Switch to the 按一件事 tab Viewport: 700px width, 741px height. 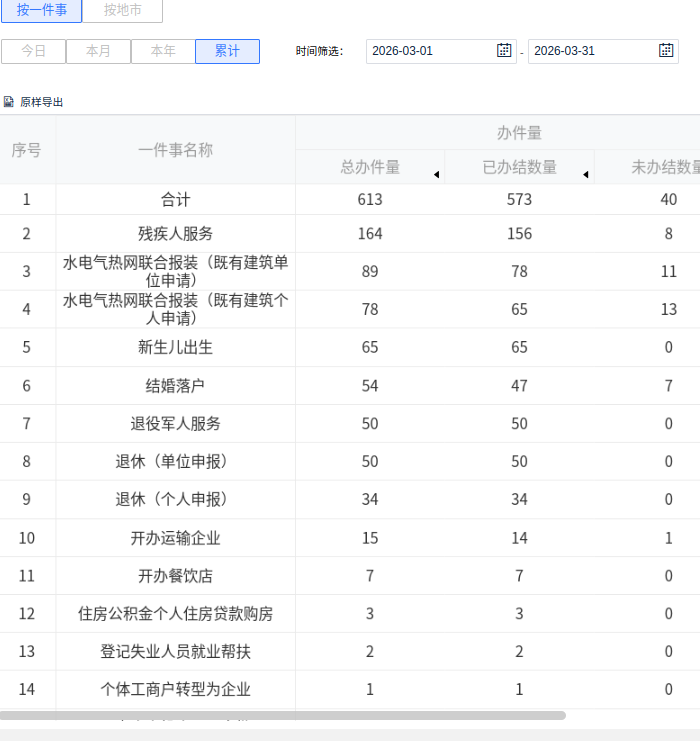(42, 11)
